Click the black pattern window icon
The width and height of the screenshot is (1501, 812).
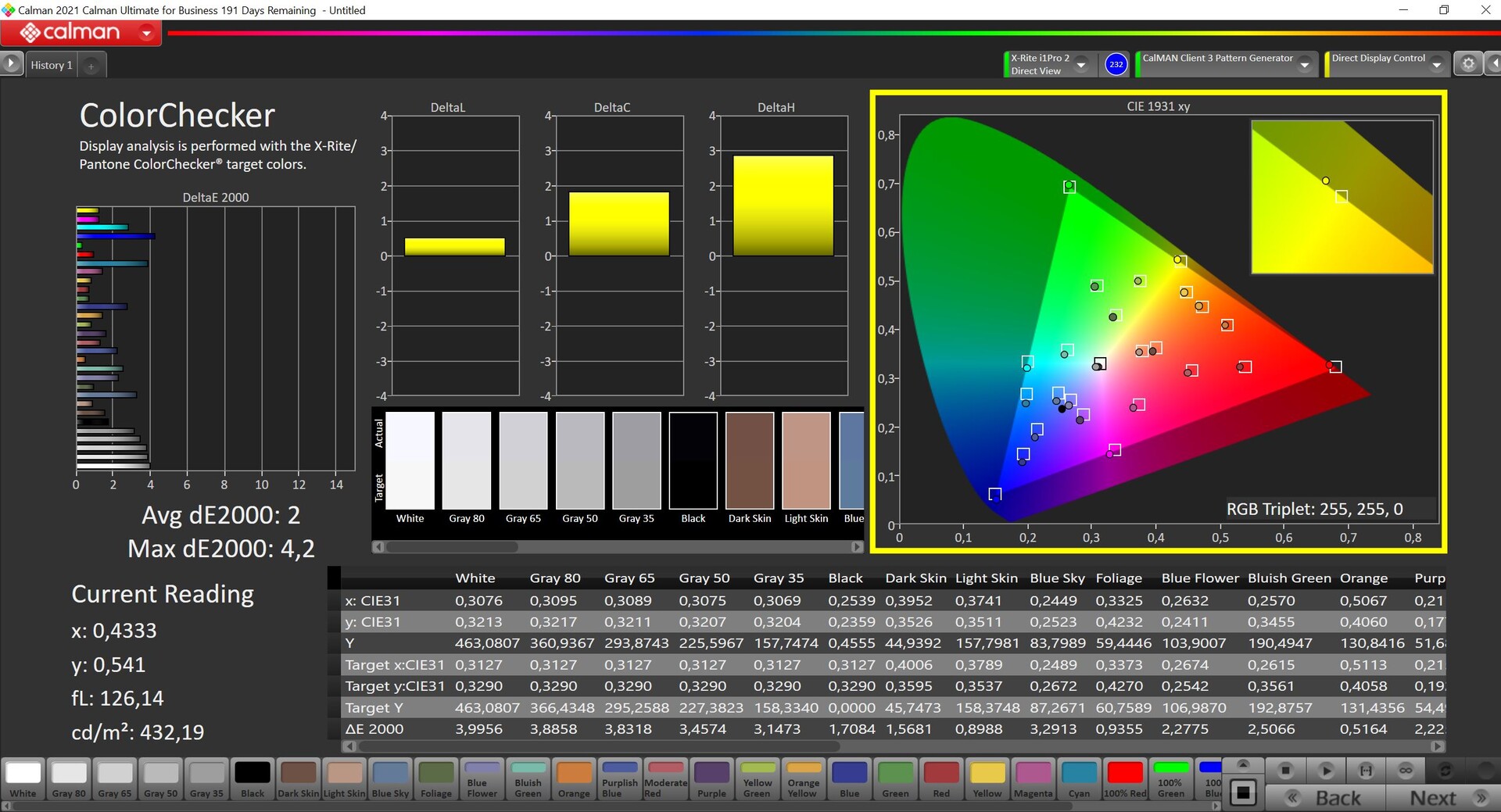click(1243, 792)
